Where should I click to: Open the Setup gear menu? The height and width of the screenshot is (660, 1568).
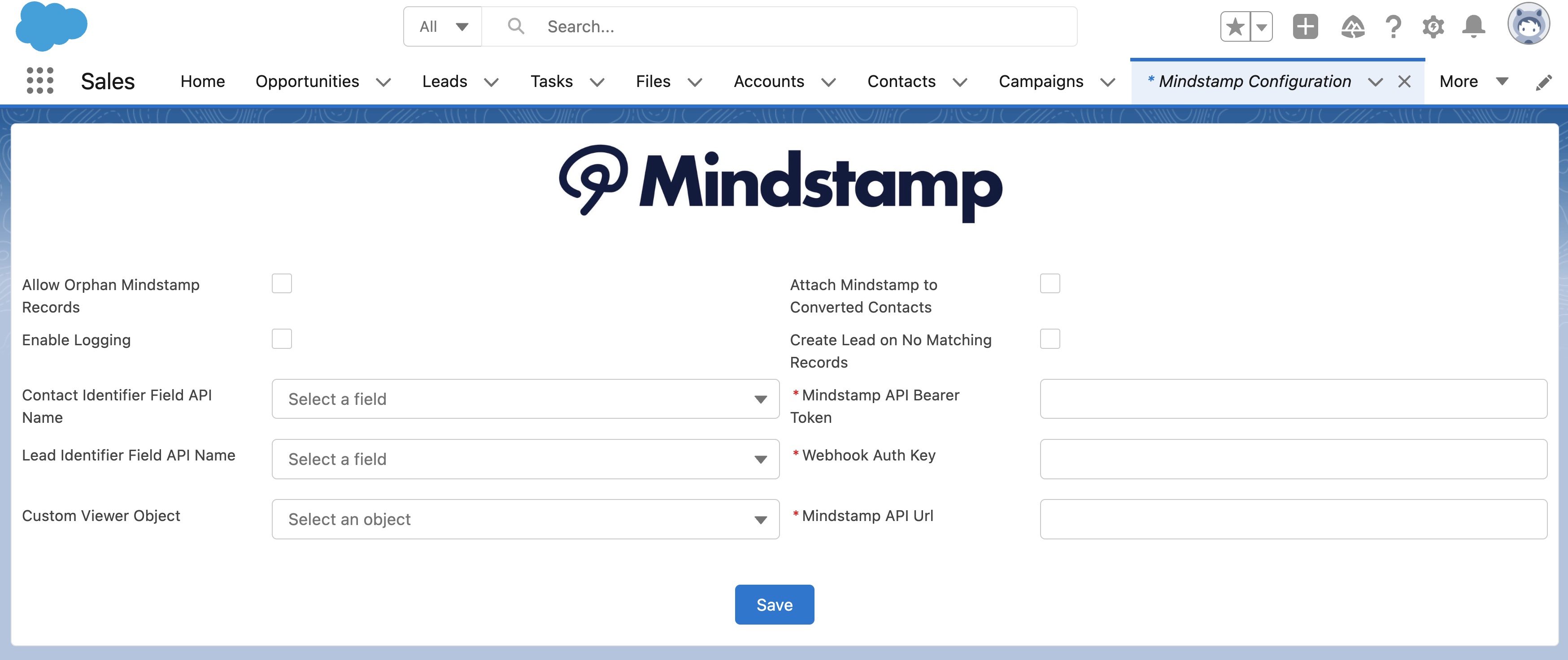(1433, 27)
